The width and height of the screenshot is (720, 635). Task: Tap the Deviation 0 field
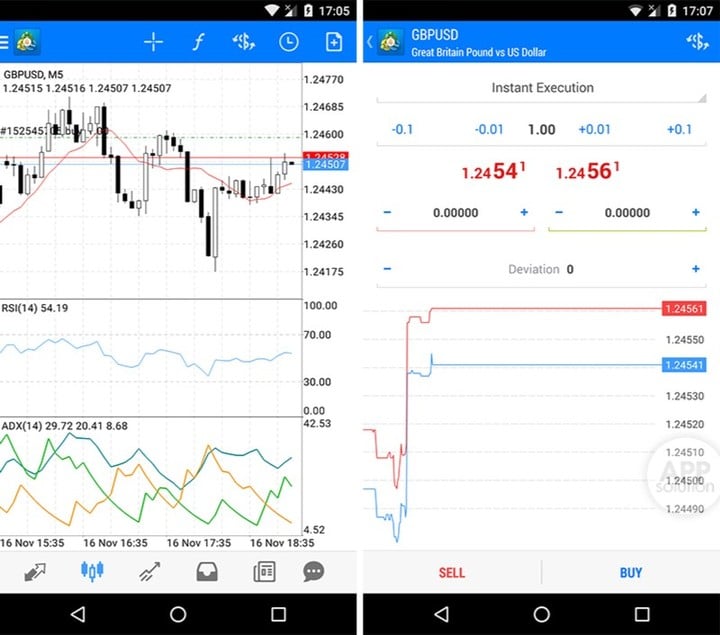click(541, 269)
